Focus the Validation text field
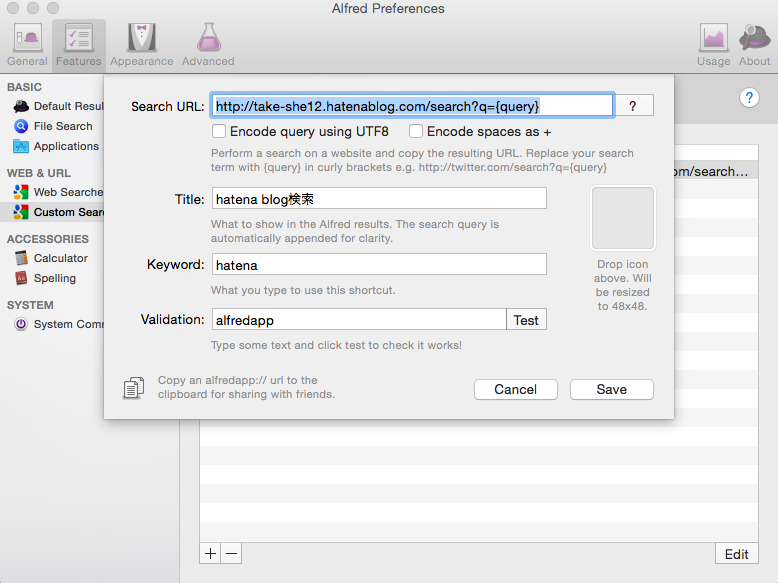This screenshot has height=583, width=778. click(359, 320)
